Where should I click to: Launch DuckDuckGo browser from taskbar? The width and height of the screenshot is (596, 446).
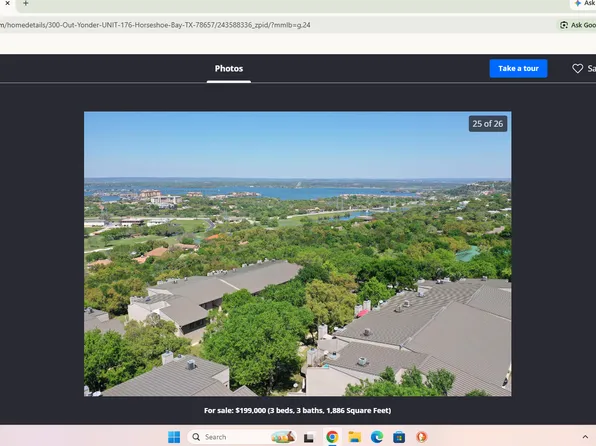422,437
